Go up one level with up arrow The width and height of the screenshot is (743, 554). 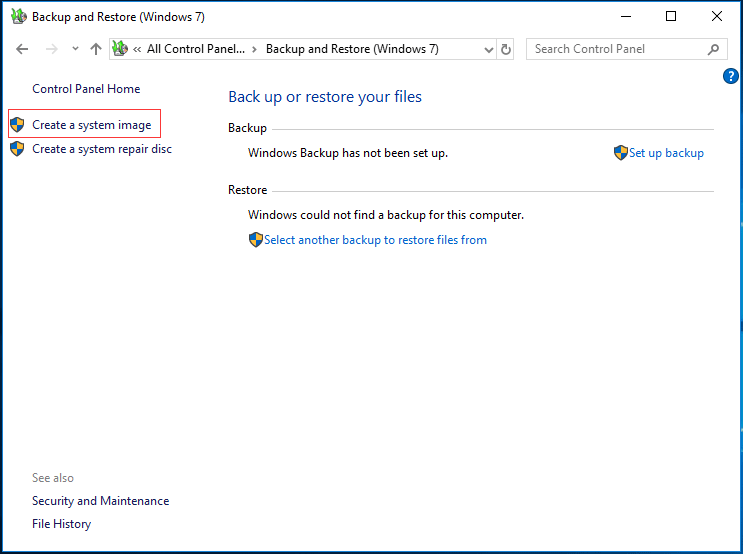96,49
